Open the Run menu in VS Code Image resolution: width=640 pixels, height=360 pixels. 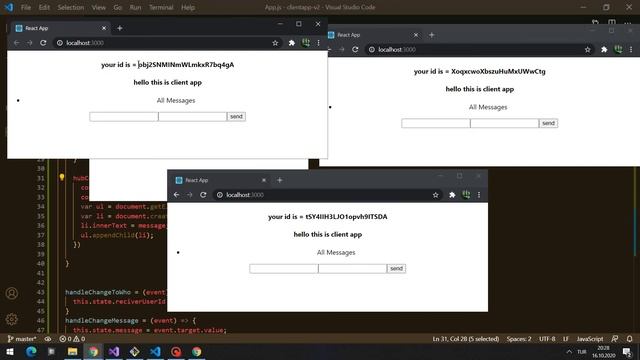tap(135, 7)
